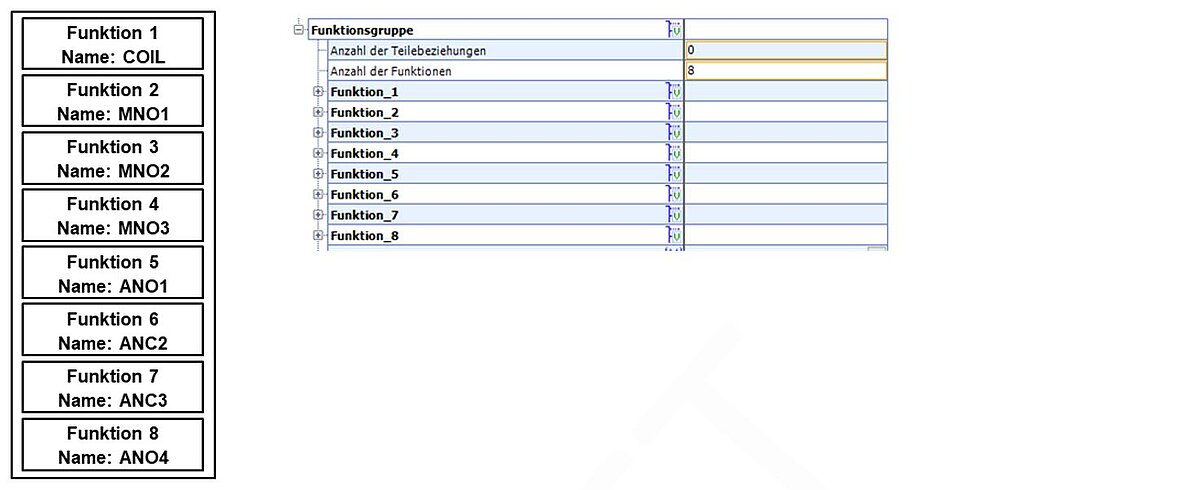Click the variable icon beside Funktion_7

(x=674, y=215)
